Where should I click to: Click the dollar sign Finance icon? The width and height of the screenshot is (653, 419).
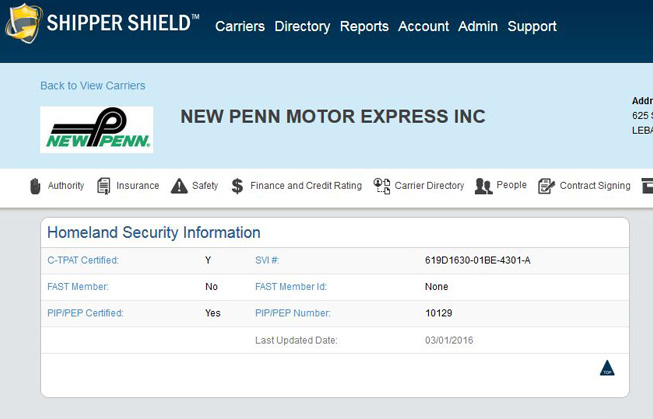(237, 186)
